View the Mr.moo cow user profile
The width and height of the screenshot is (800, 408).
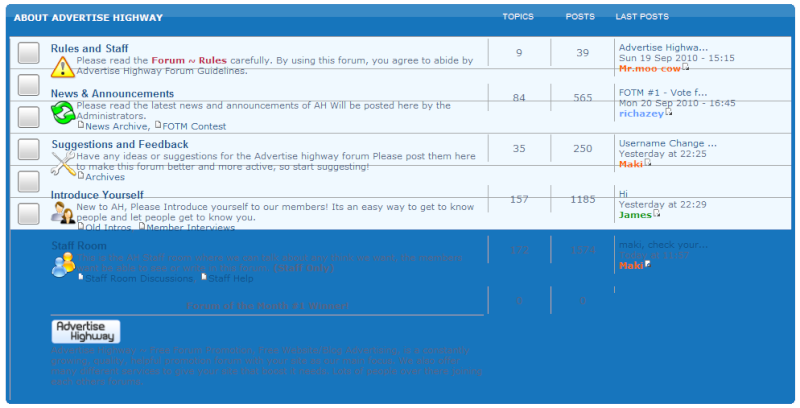click(x=649, y=68)
